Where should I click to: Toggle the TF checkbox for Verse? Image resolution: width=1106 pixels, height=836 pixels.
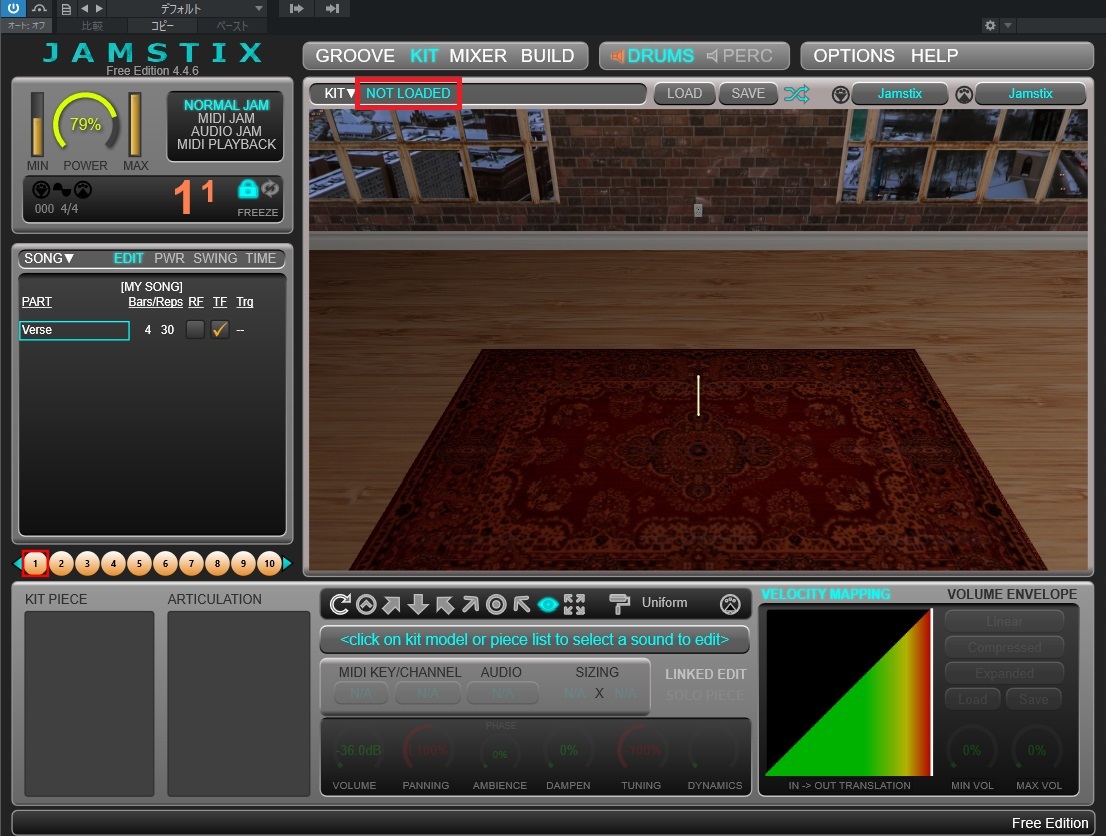pos(220,330)
